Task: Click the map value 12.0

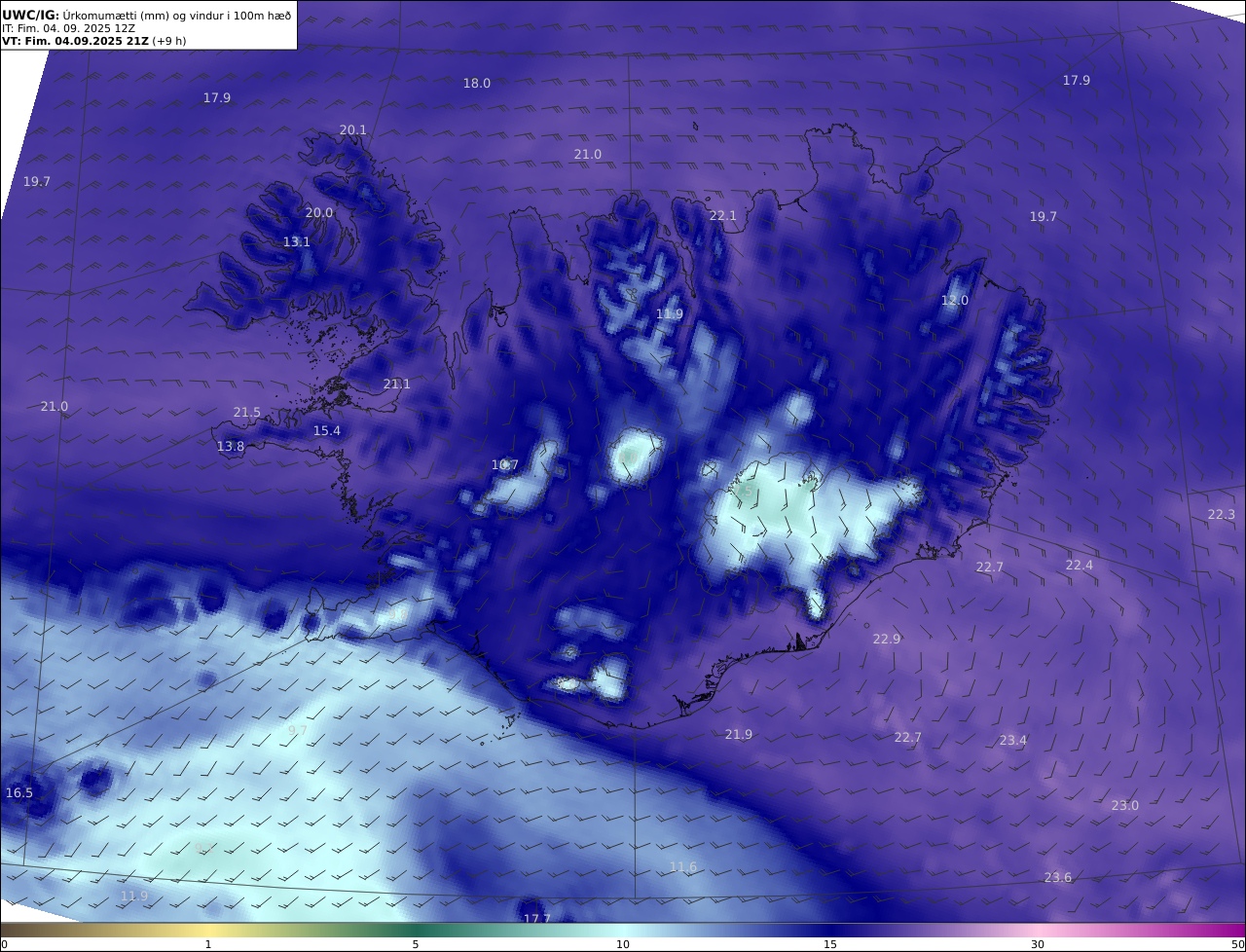Action: [955, 301]
